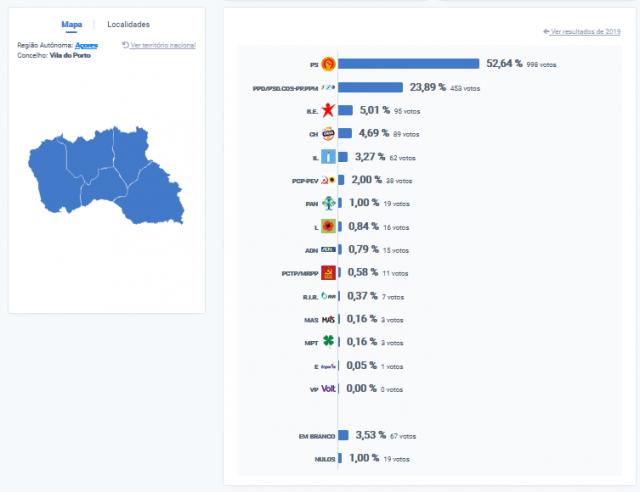Screen dimensions: 640x492
Task: Click the PS party logo icon
Action: (x=328, y=64)
